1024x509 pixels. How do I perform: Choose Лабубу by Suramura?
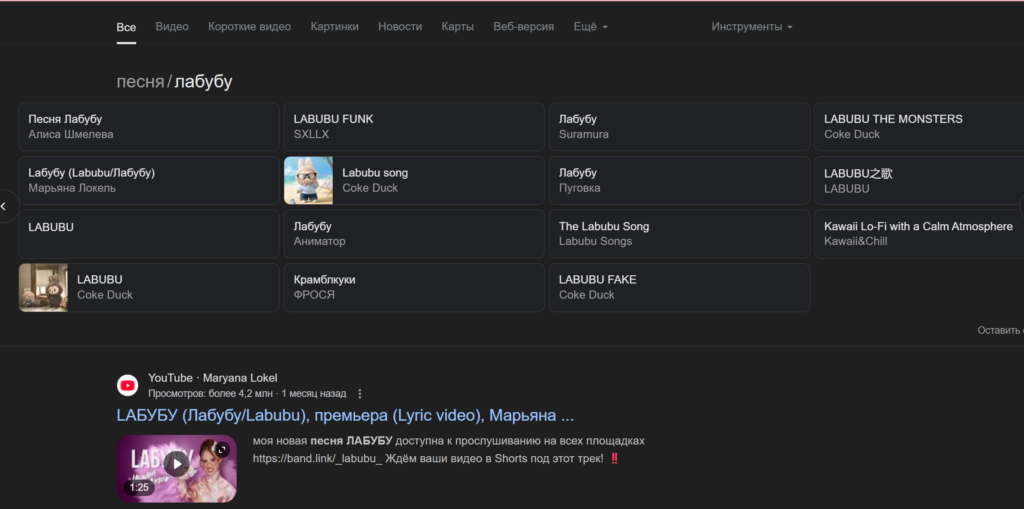pos(679,127)
